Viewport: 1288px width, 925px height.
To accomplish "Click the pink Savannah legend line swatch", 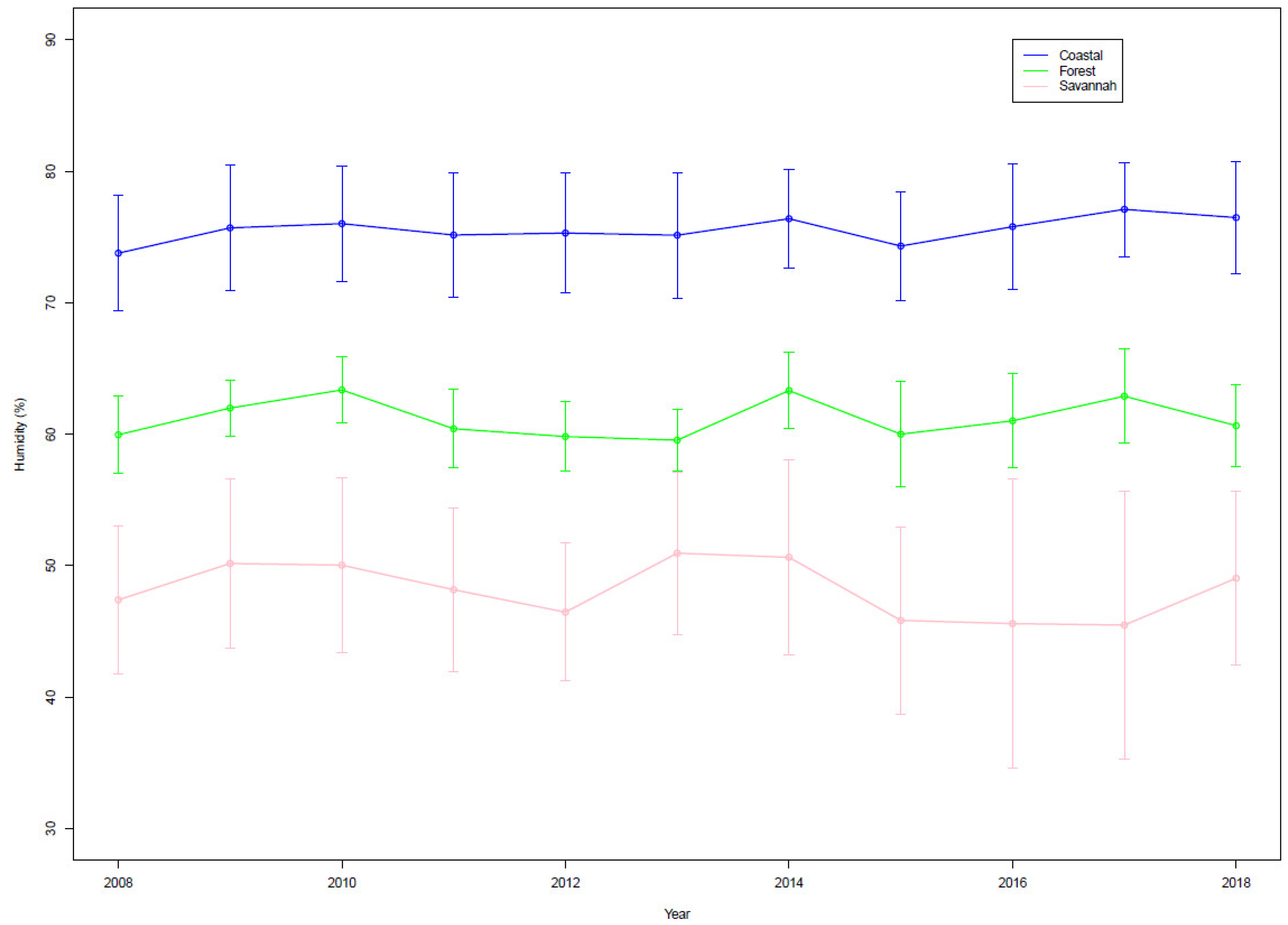I will [1035, 86].
